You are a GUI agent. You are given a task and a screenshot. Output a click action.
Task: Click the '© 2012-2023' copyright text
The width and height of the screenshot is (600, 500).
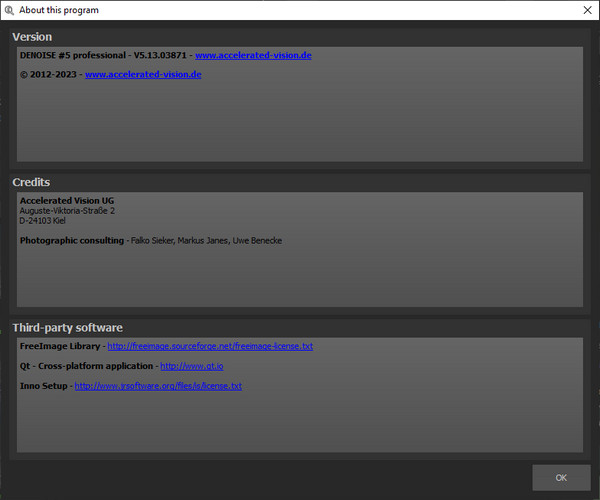(x=48, y=75)
